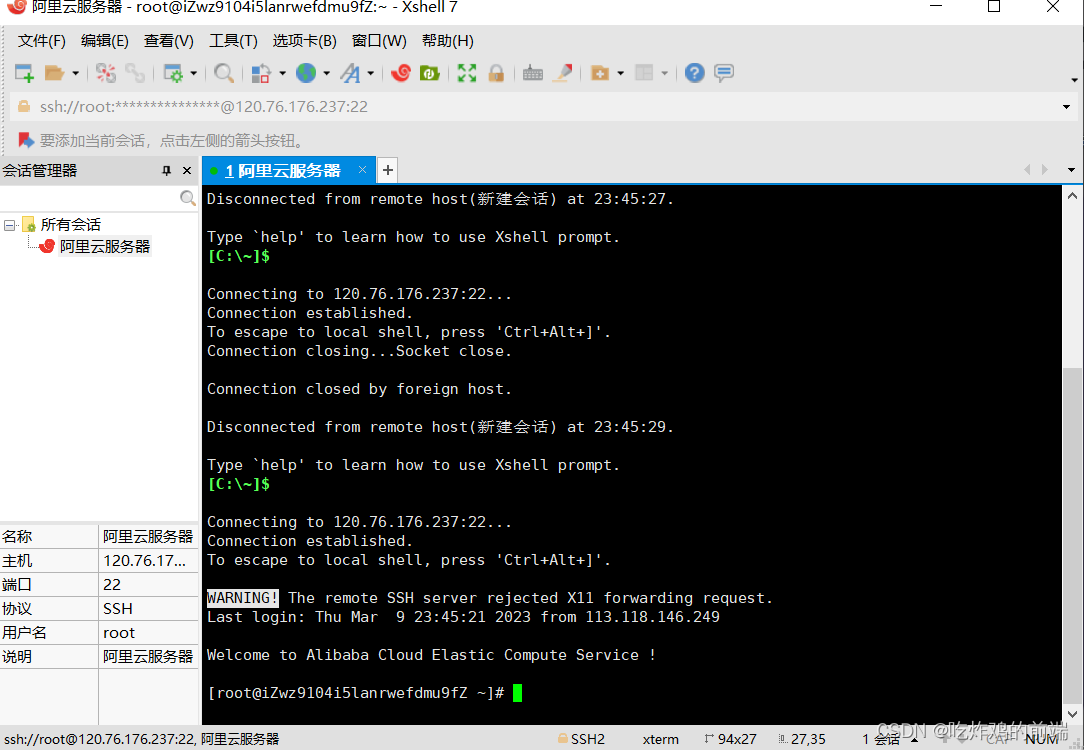Screen dimensions: 1084x750
Task: Select the 1 阿里云服务器 tab
Action: (x=283, y=171)
